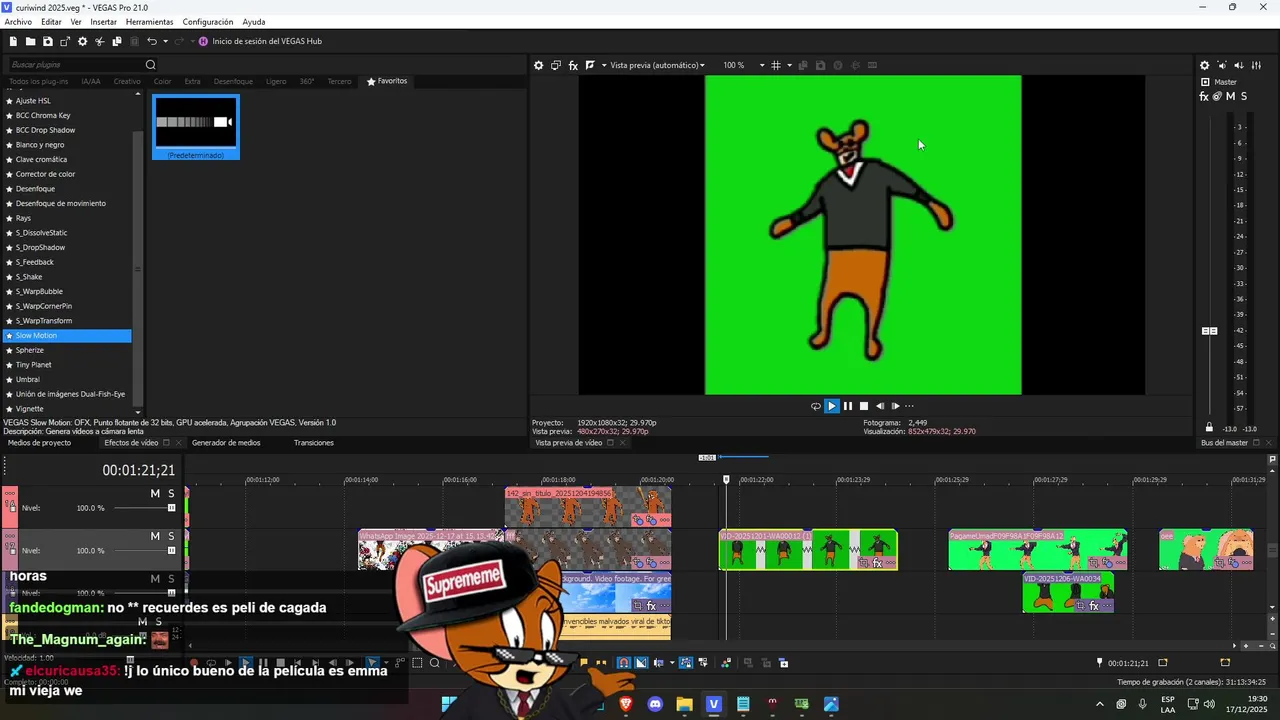1280x720 pixels.
Task: Cut selection with the scissors icon
Action: (99, 41)
